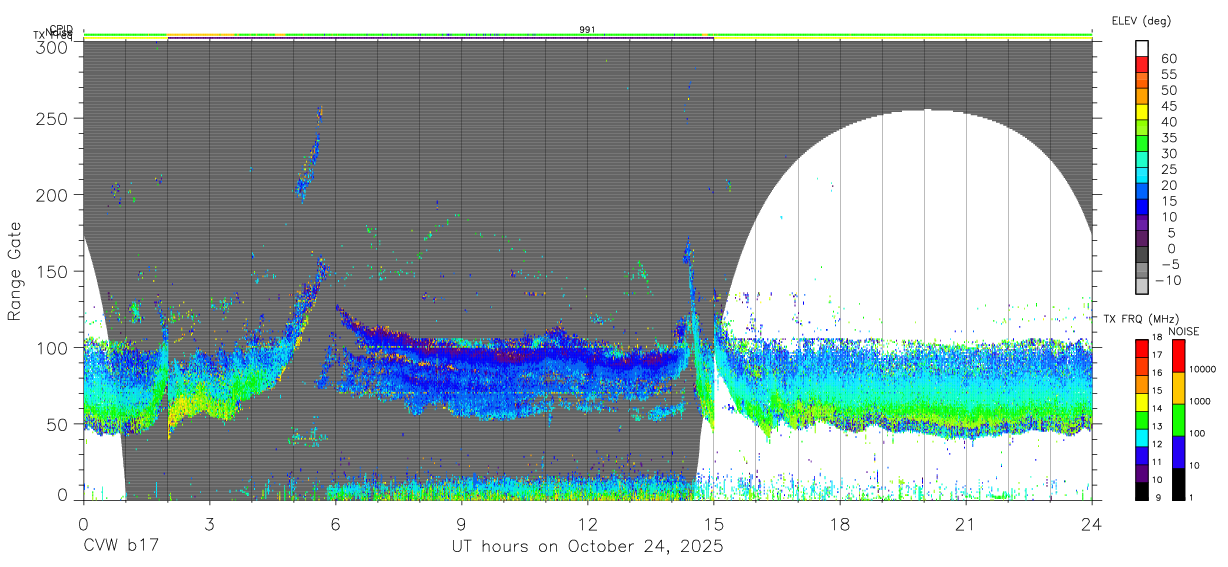Click the y-axis range gate label '200'
Image resolution: width=1228 pixels, height=567 pixels.
click(54, 194)
